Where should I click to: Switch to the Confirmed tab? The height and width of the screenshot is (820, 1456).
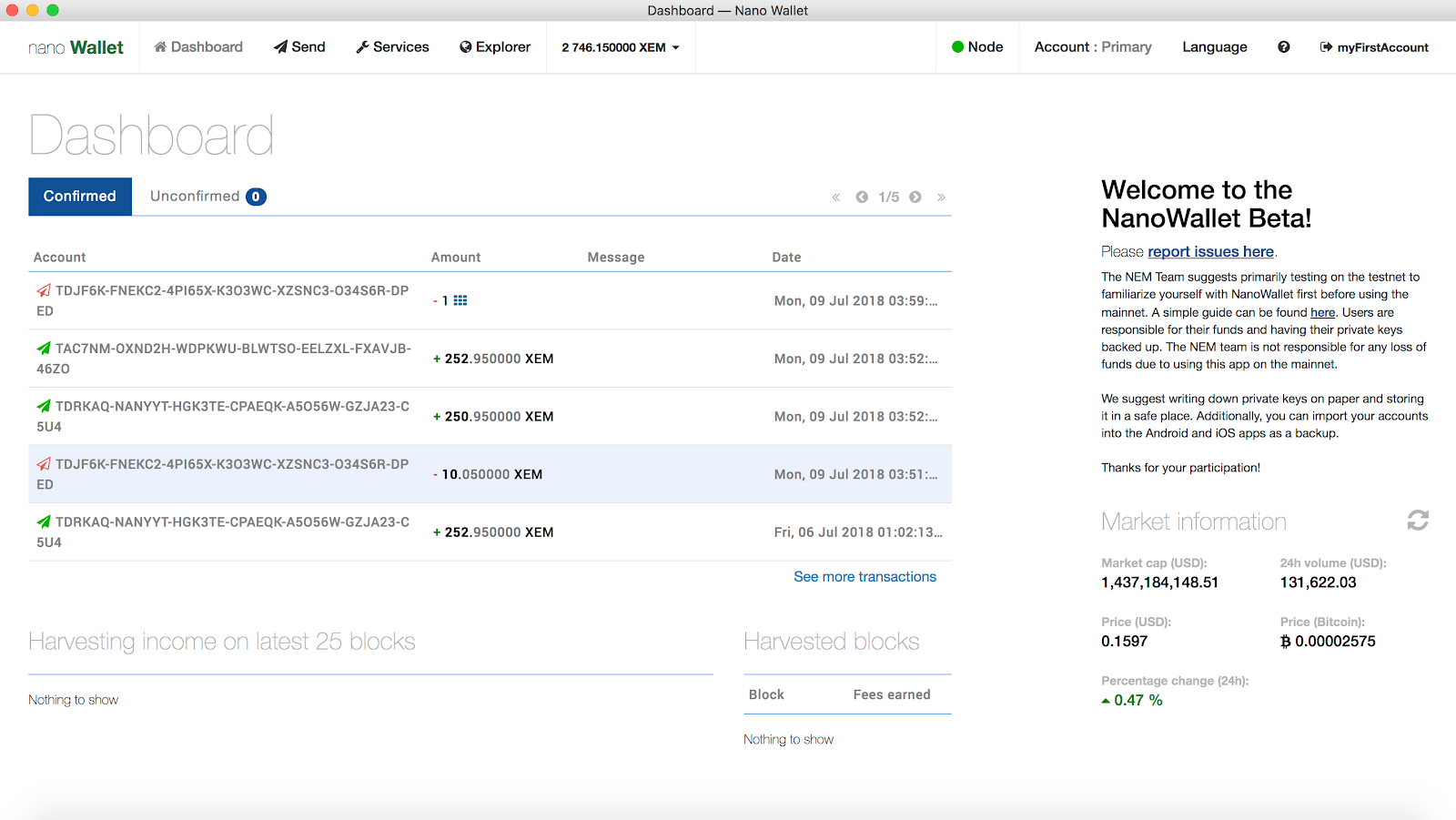click(80, 197)
